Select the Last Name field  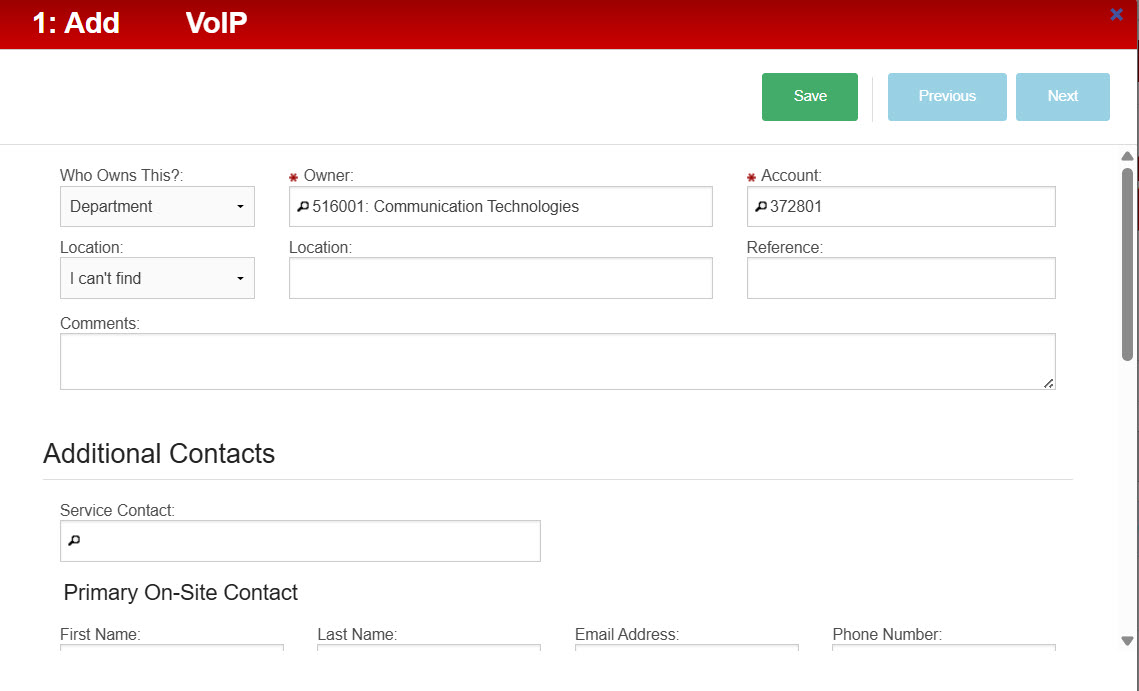[428, 648]
